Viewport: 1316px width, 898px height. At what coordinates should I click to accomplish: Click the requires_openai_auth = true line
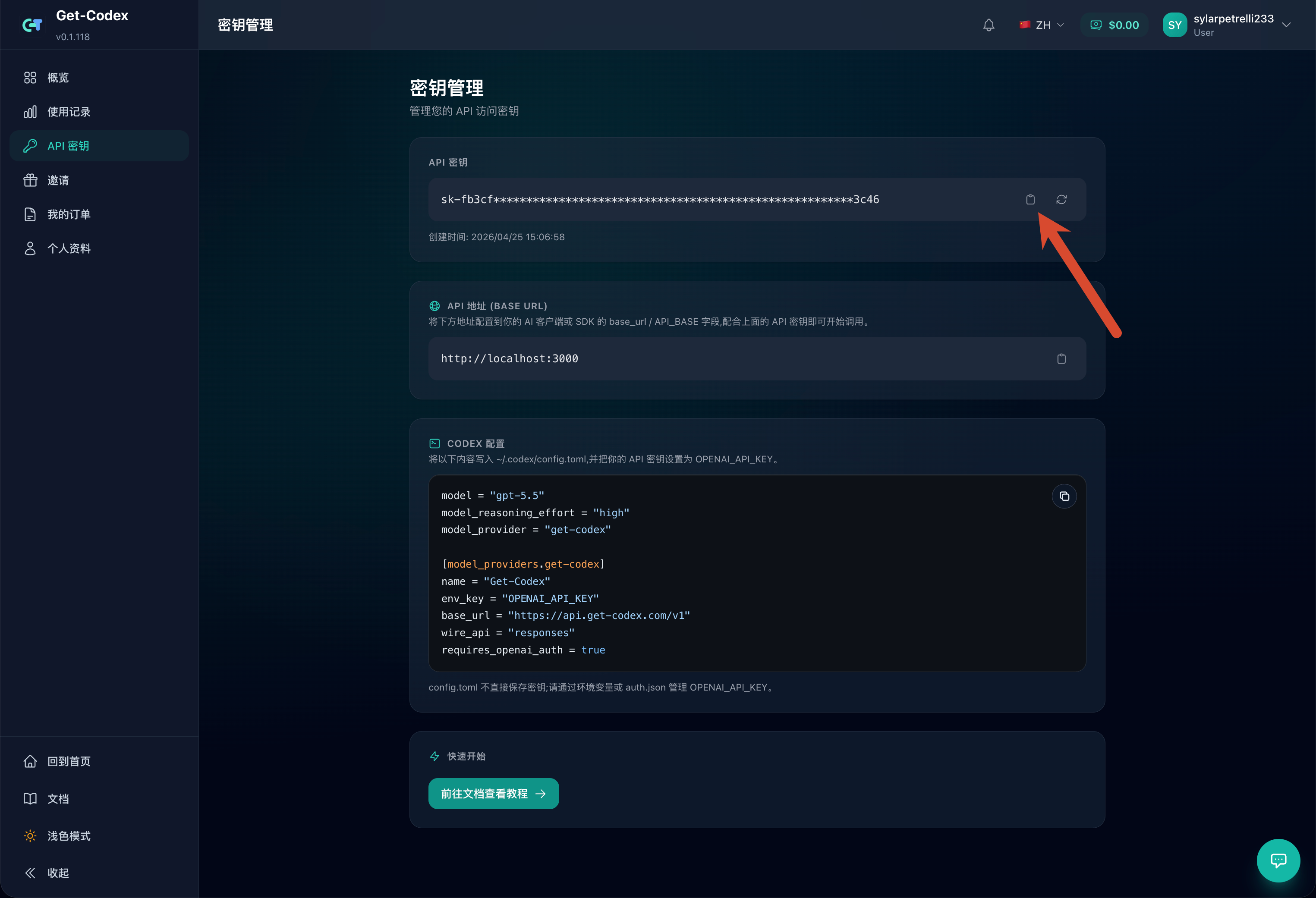click(523, 650)
